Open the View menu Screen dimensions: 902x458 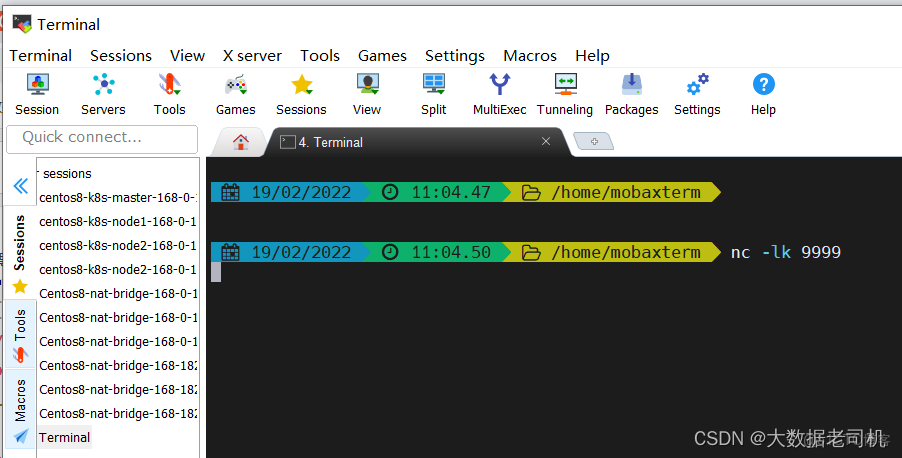pos(188,56)
